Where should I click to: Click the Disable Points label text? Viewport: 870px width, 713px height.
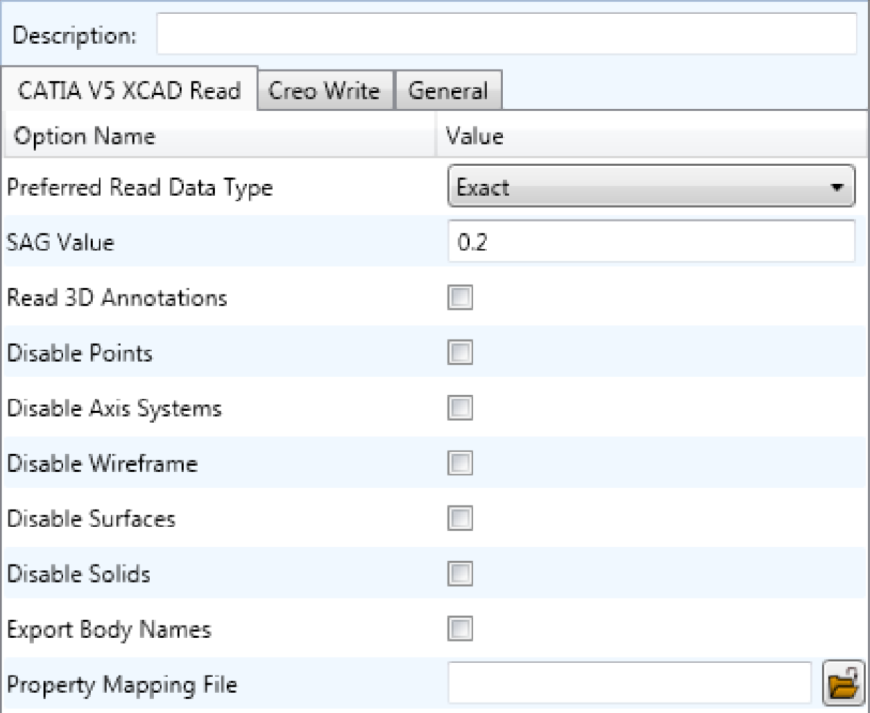79,353
